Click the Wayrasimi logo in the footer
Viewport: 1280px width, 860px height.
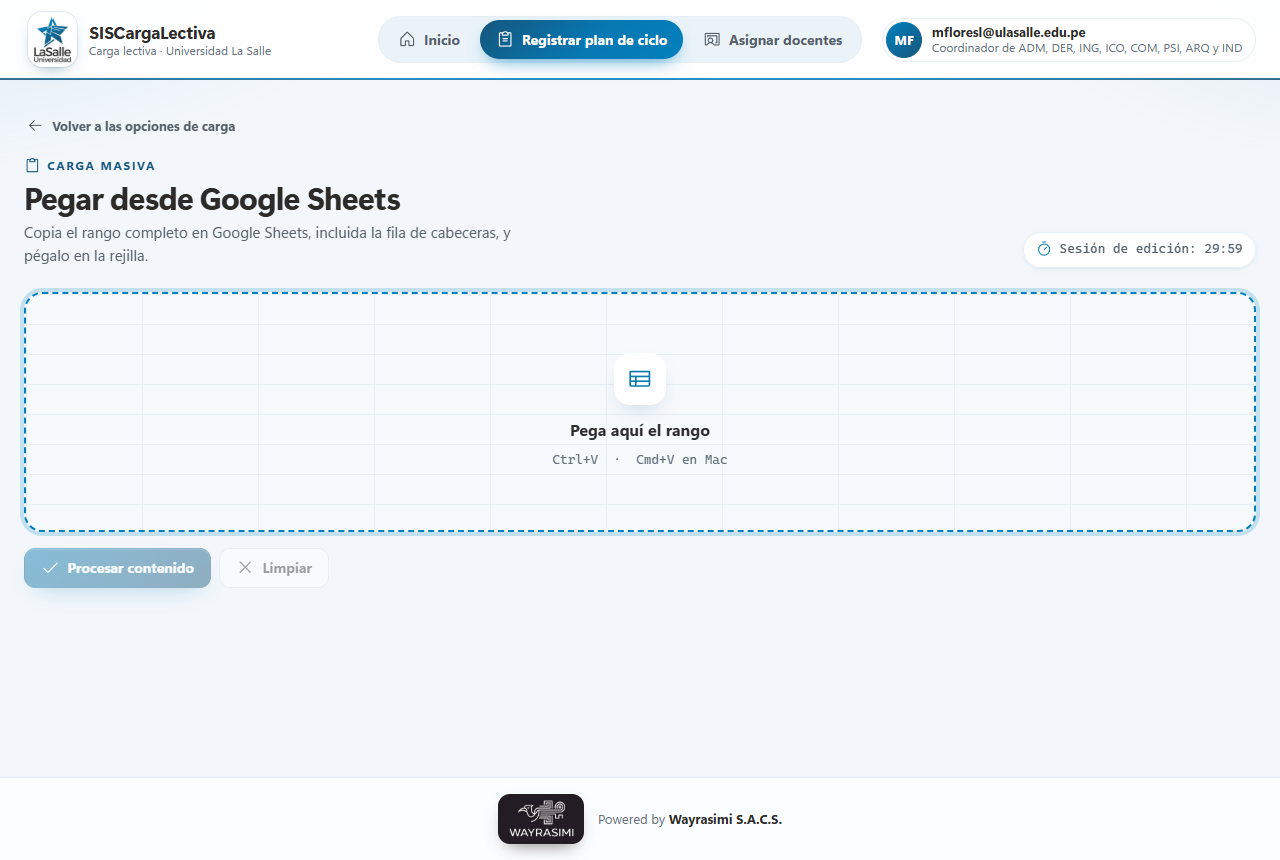541,819
